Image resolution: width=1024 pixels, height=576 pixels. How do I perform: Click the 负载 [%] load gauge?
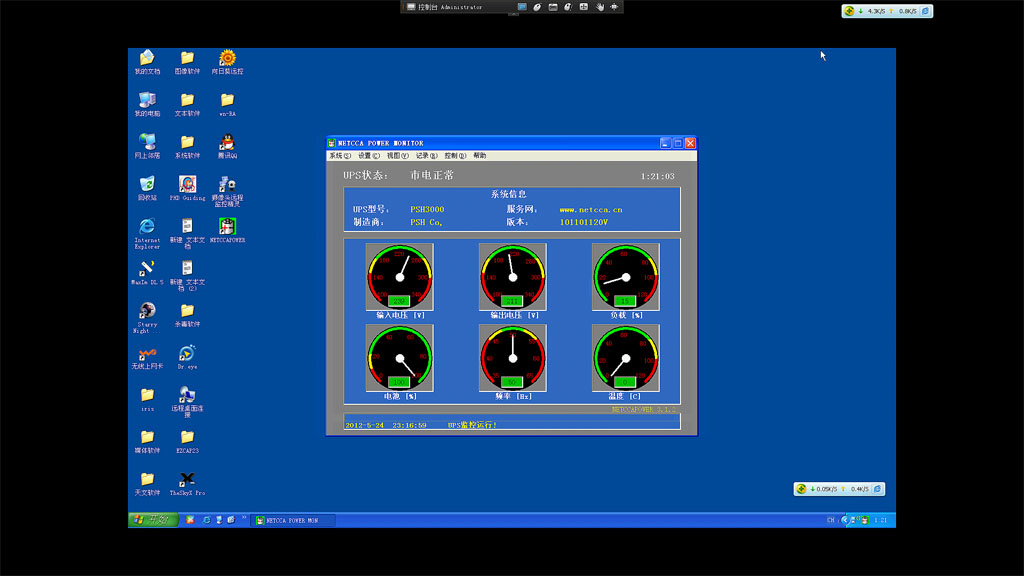point(626,277)
